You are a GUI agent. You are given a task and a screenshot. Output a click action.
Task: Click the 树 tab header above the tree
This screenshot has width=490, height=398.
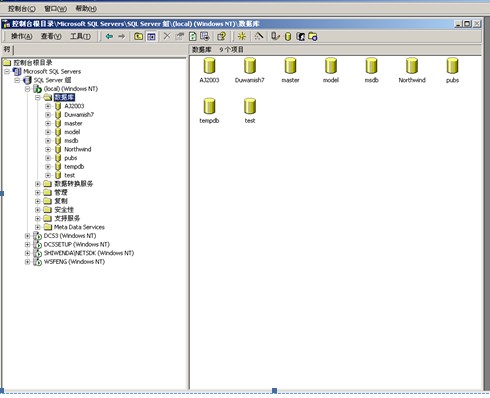click(7, 49)
